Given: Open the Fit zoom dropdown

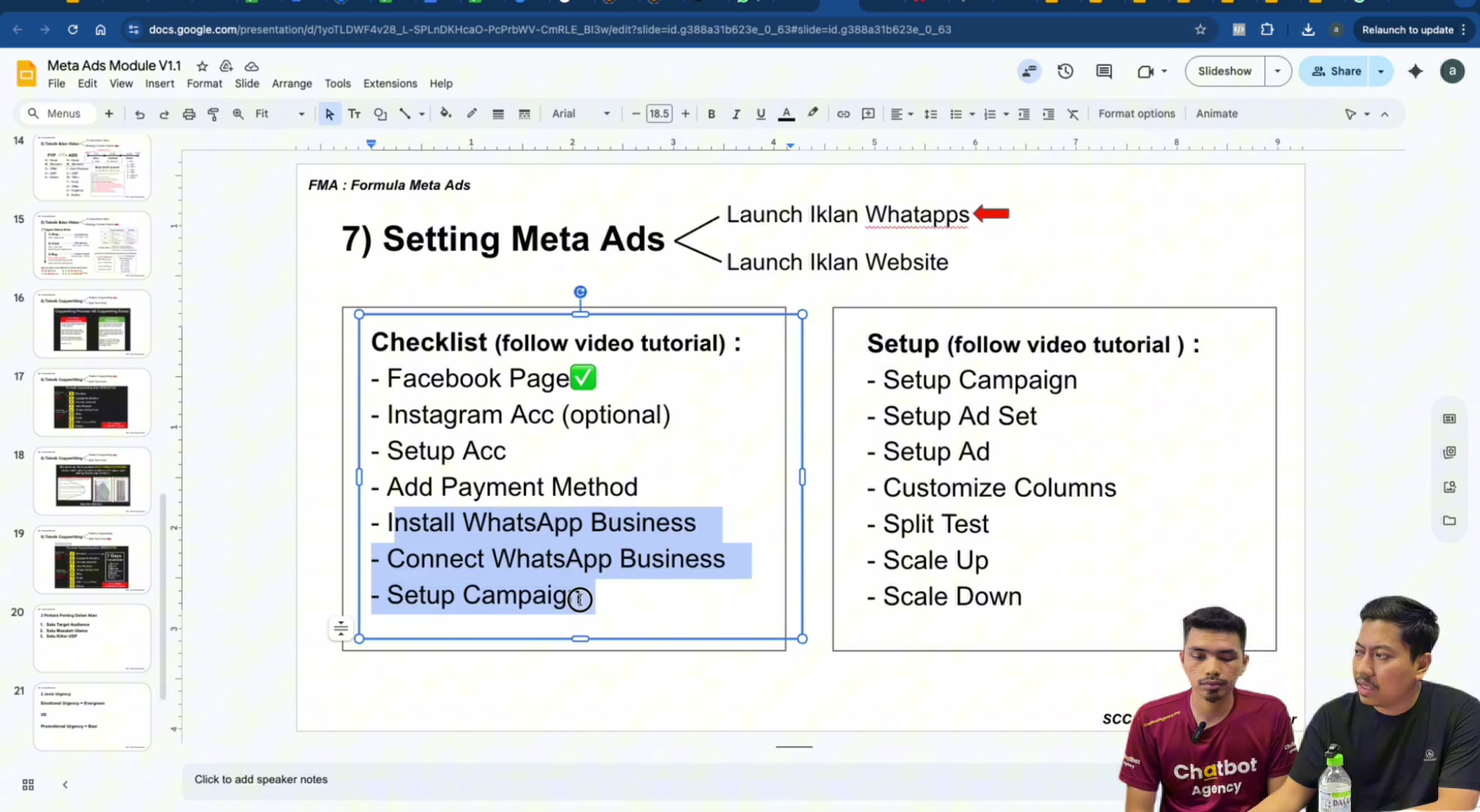Looking at the screenshot, I should (x=280, y=114).
